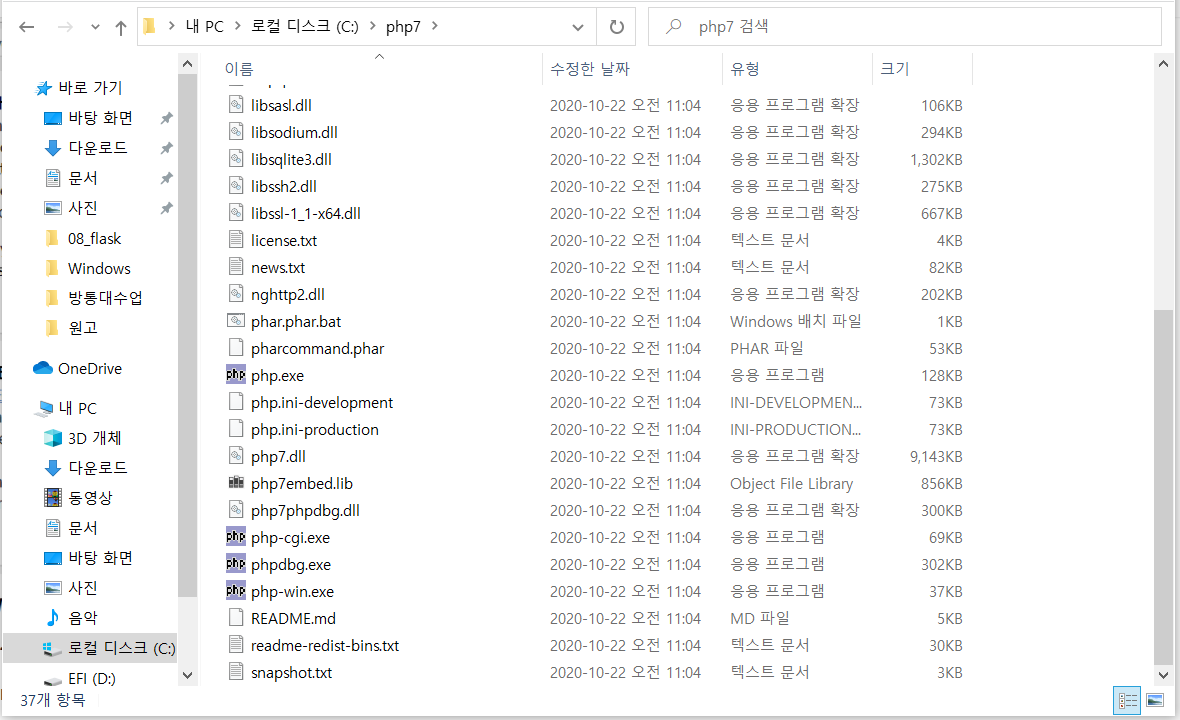Switch to large icons view layout
Image resolution: width=1180 pixels, height=720 pixels.
coord(1154,701)
